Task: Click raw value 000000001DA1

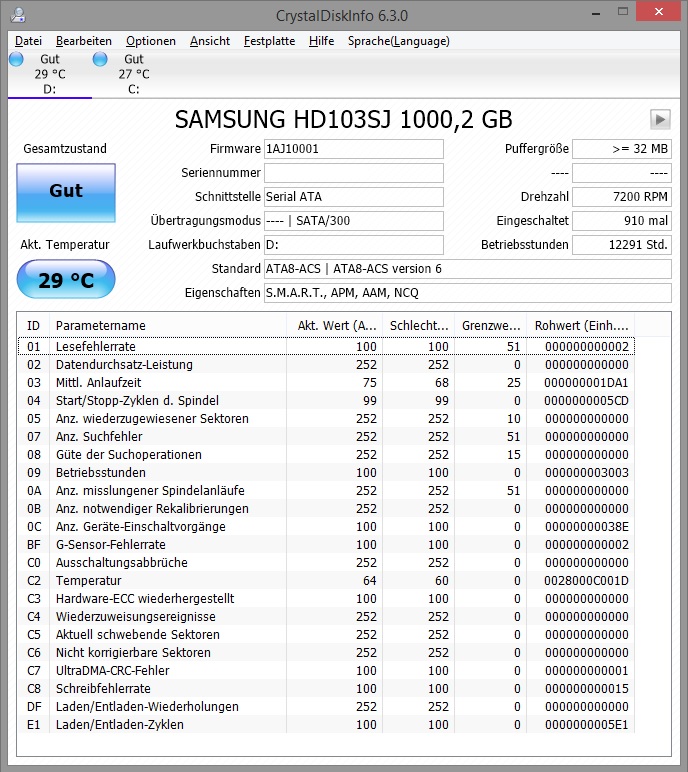Action: coord(586,383)
